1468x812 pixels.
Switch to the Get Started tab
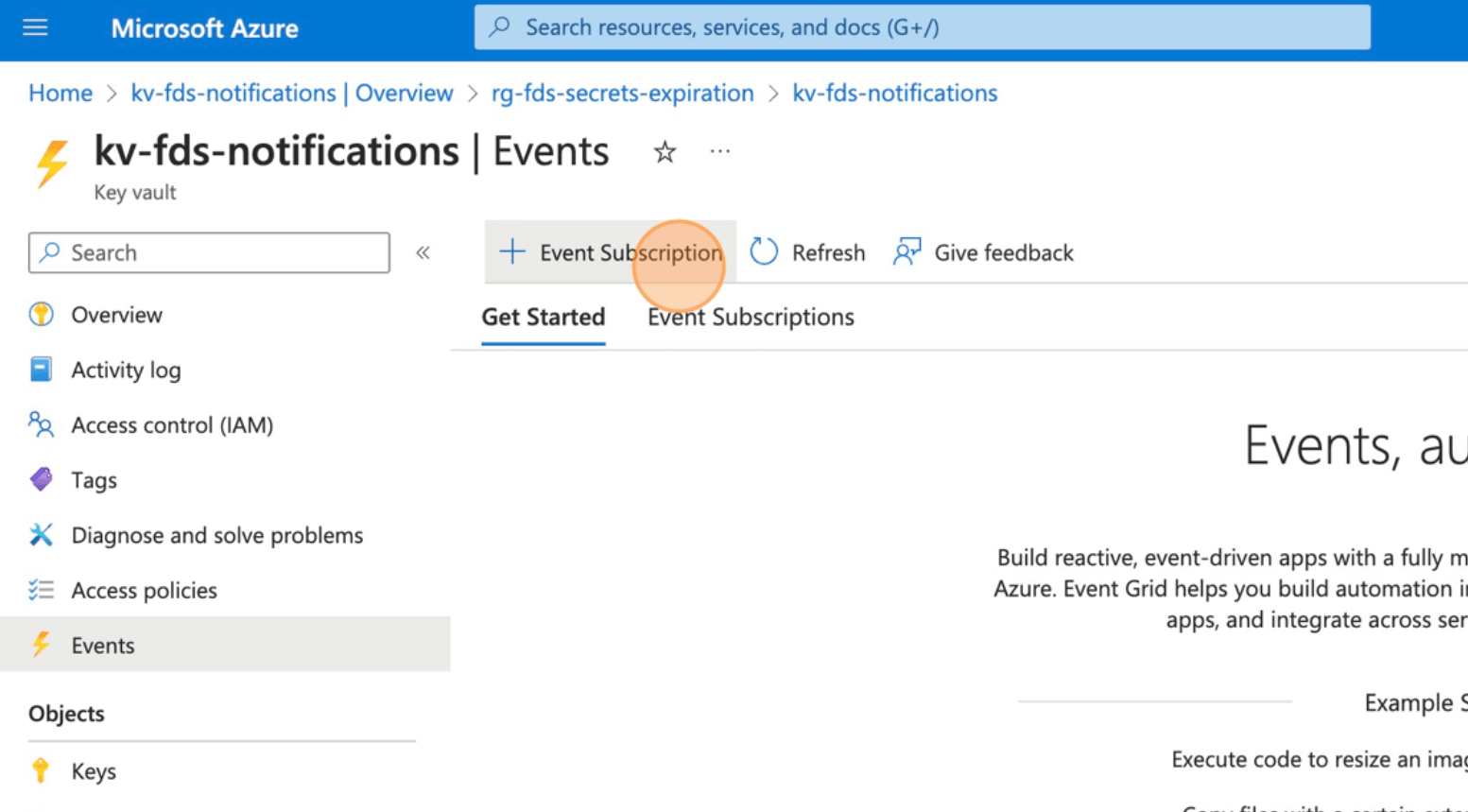[x=543, y=318]
